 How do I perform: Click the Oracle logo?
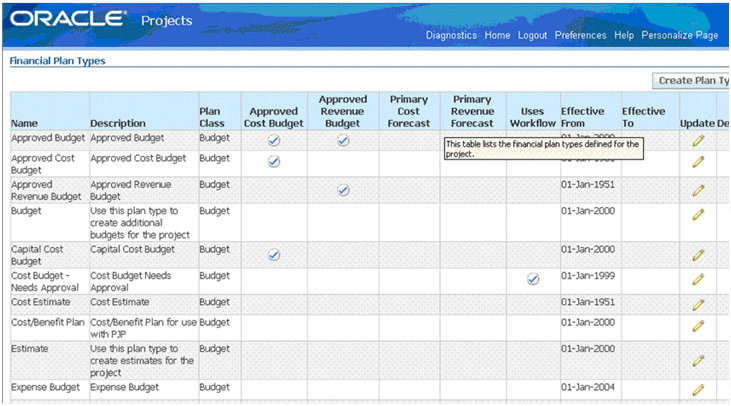(68, 19)
